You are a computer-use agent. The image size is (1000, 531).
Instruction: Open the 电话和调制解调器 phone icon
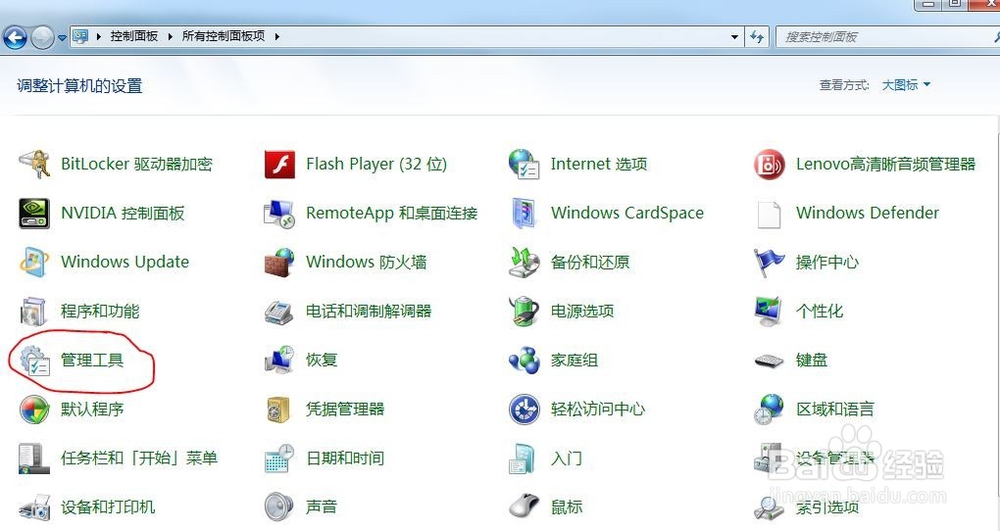(279, 312)
